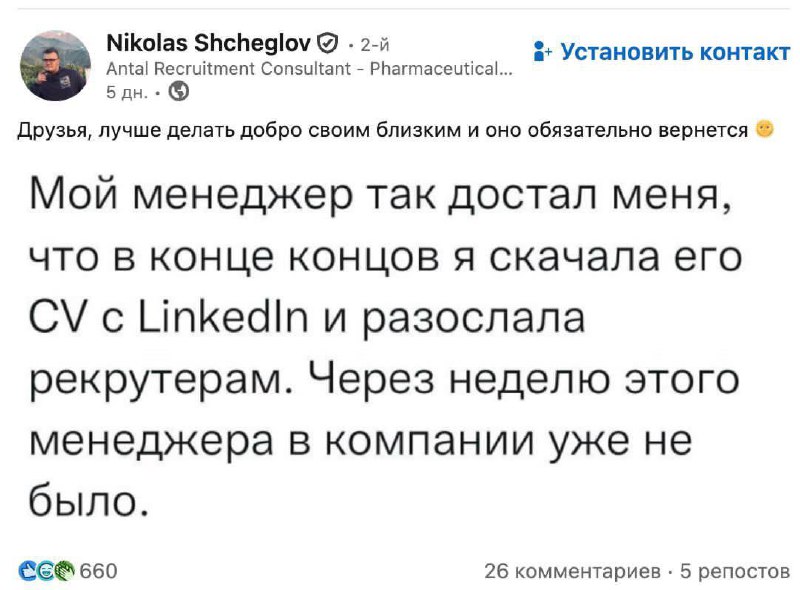Click the verified badge next to Shcheglov

click(x=327, y=43)
